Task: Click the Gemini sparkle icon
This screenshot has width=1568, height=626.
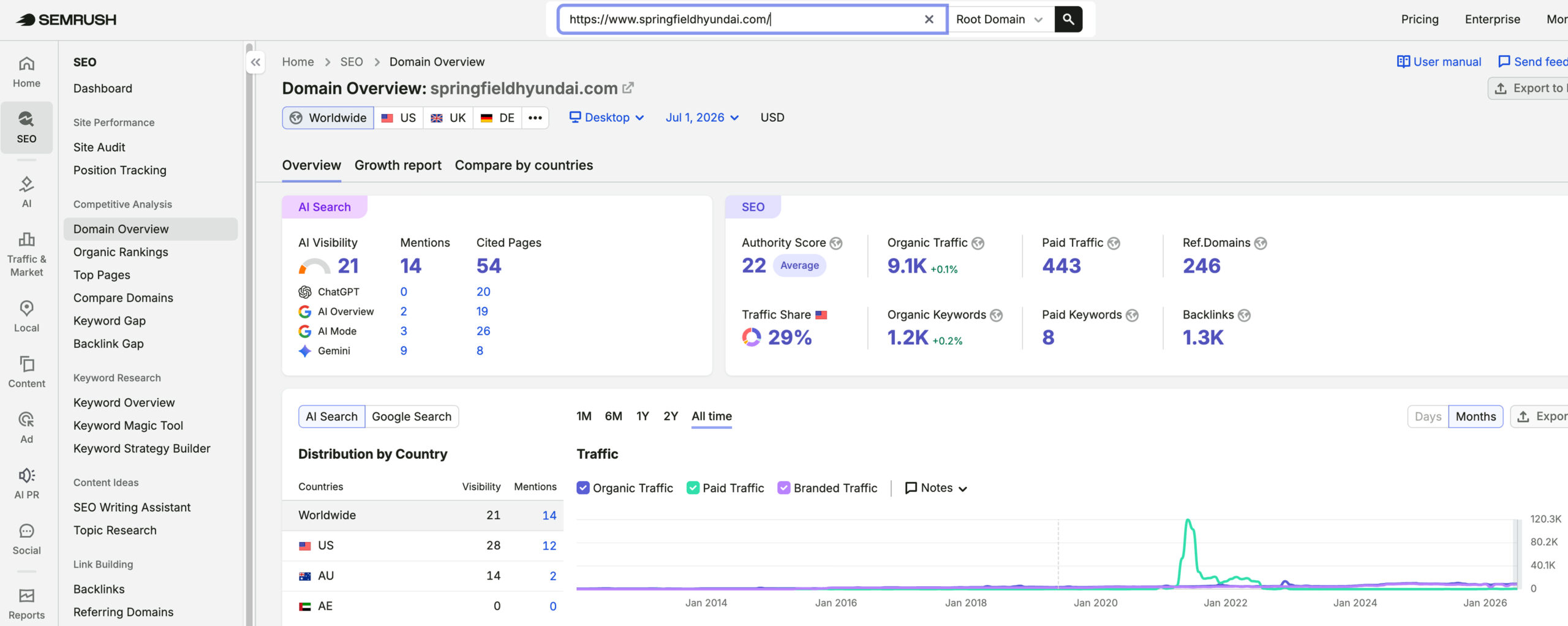Action: [304, 351]
